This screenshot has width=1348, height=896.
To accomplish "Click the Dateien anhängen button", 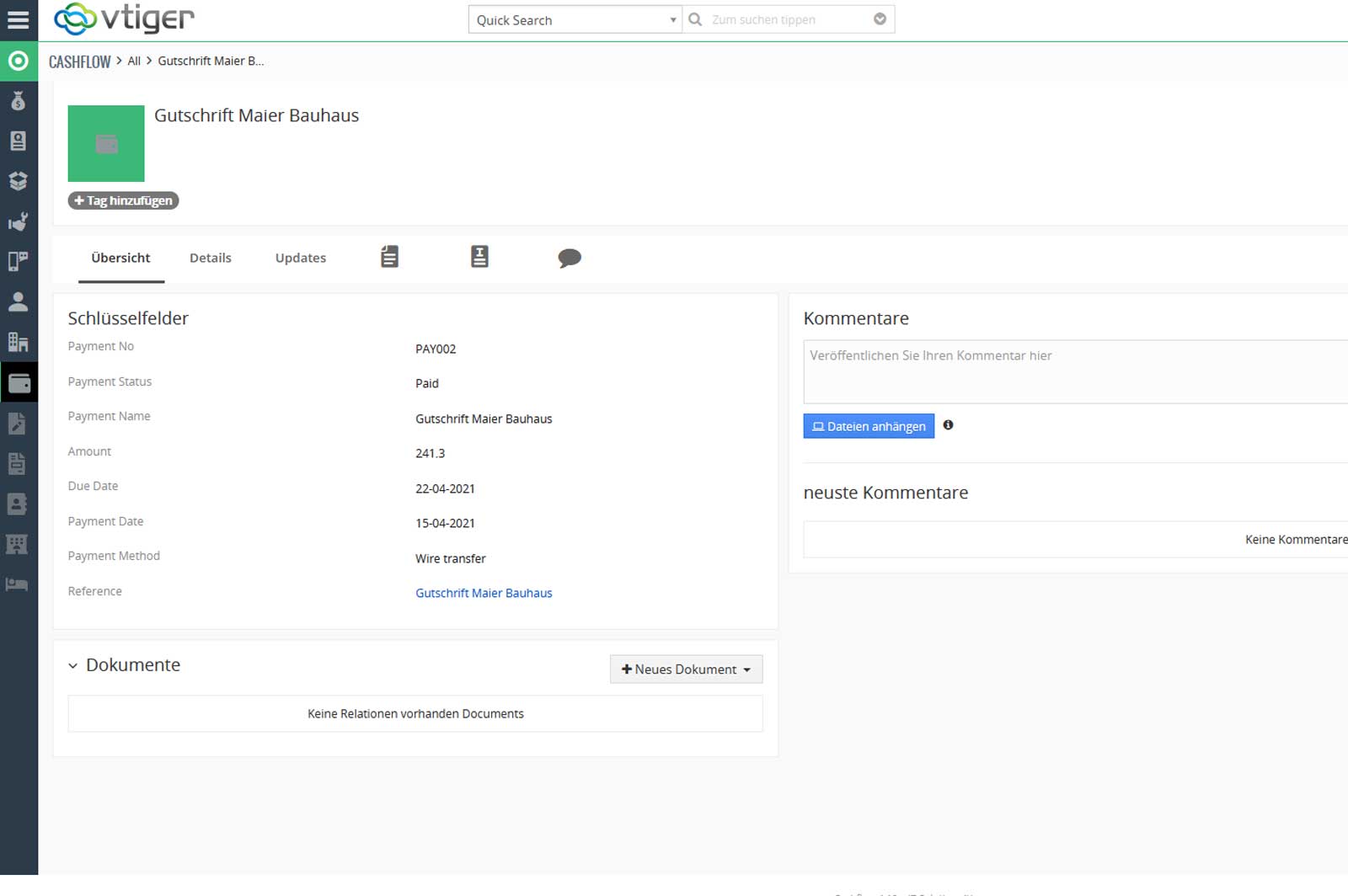I will pyautogui.click(x=868, y=426).
